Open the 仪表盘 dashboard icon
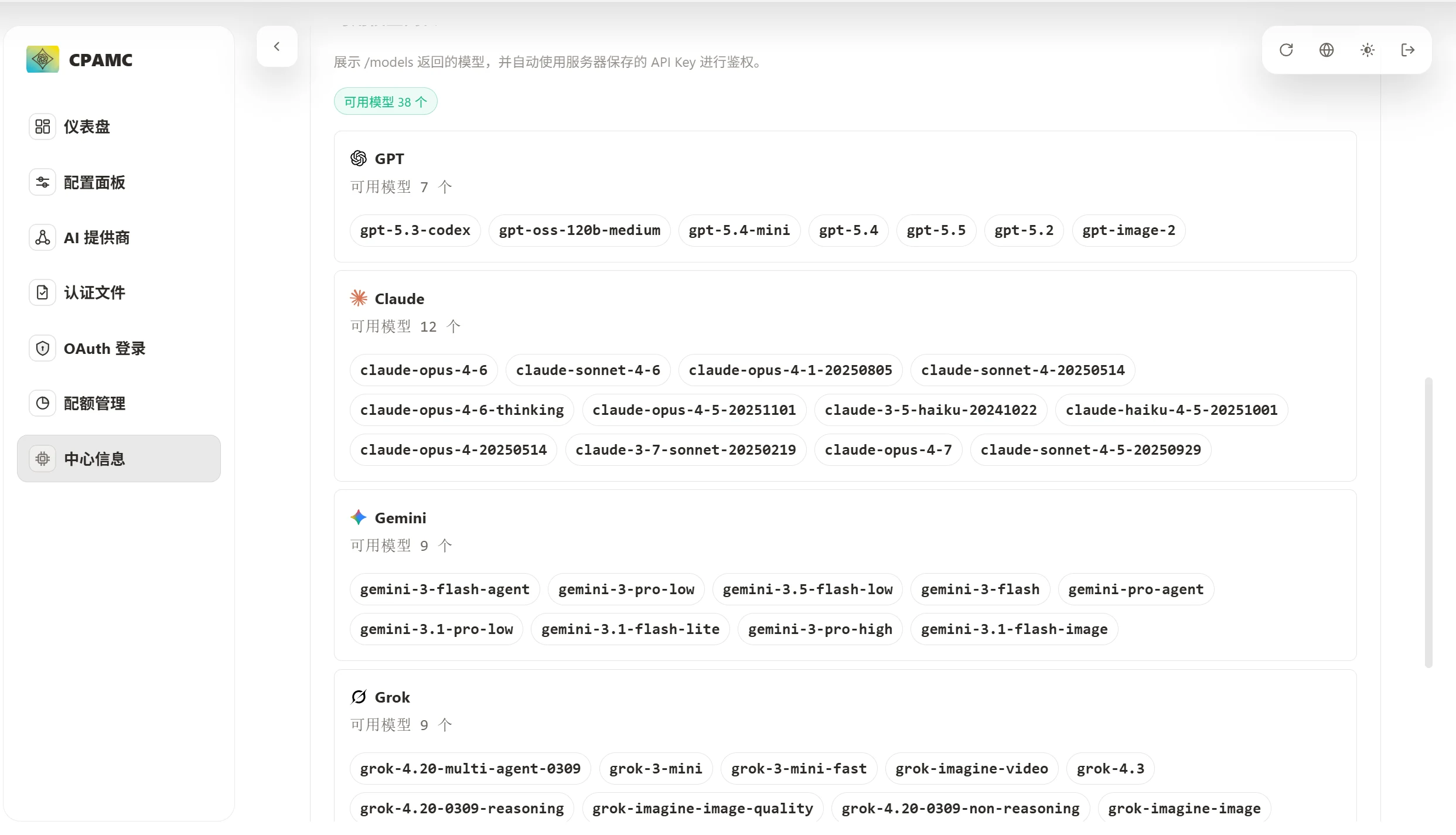 click(x=42, y=127)
